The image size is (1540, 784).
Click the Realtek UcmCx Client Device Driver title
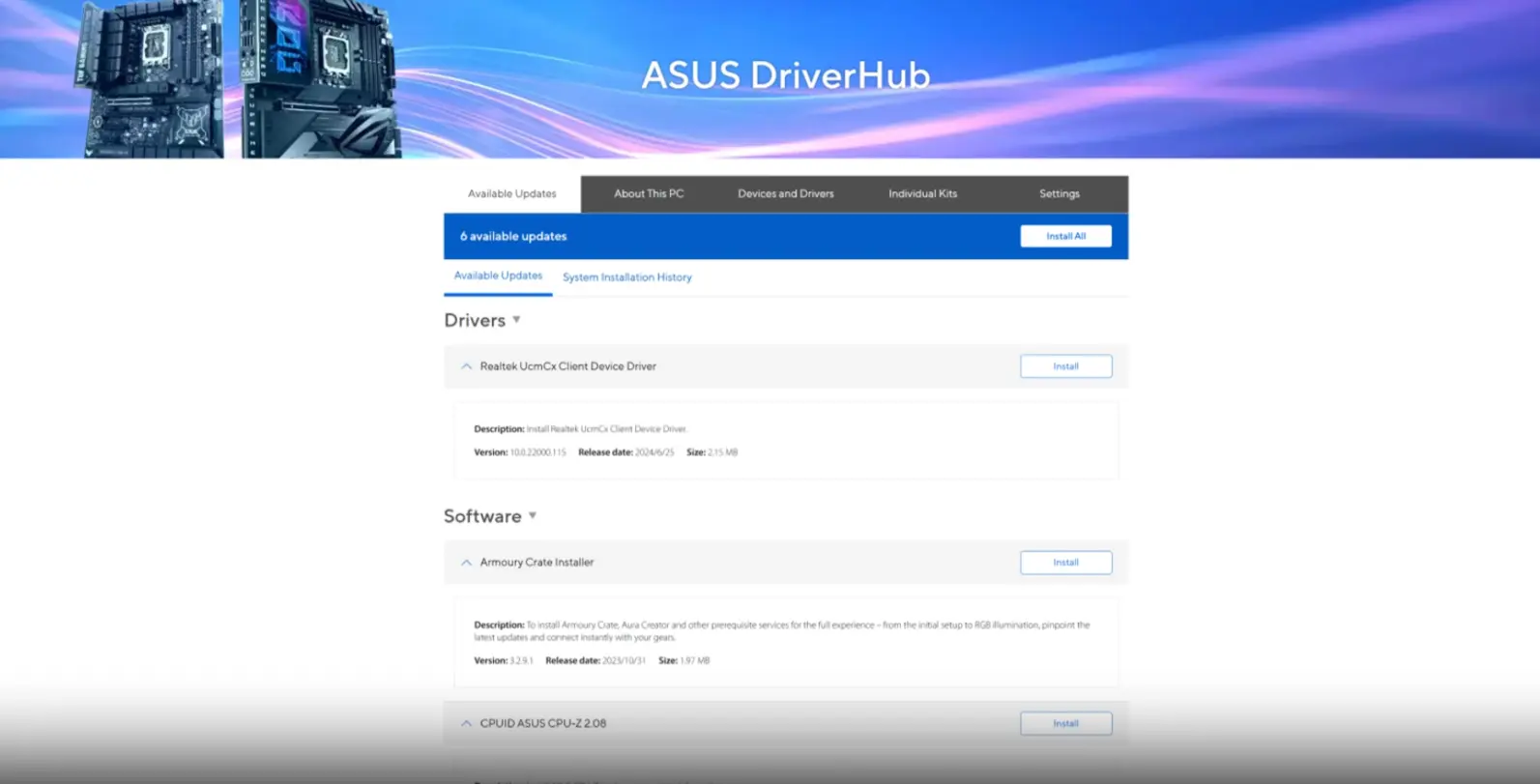click(x=568, y=366)
